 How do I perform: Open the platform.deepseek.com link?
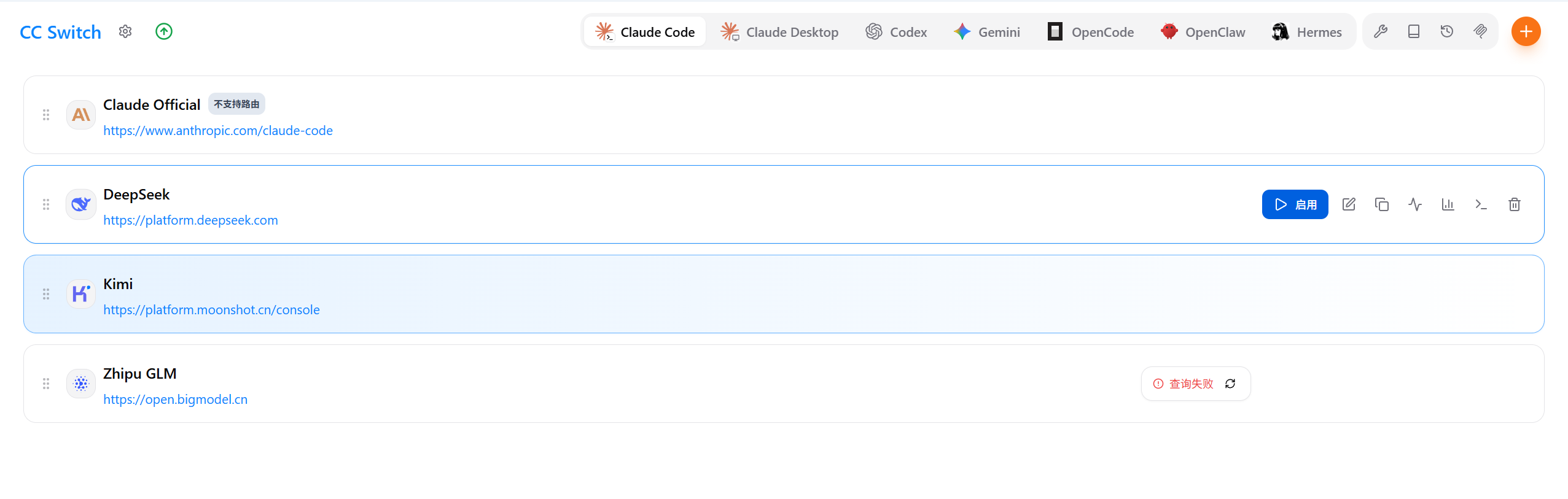190,220
